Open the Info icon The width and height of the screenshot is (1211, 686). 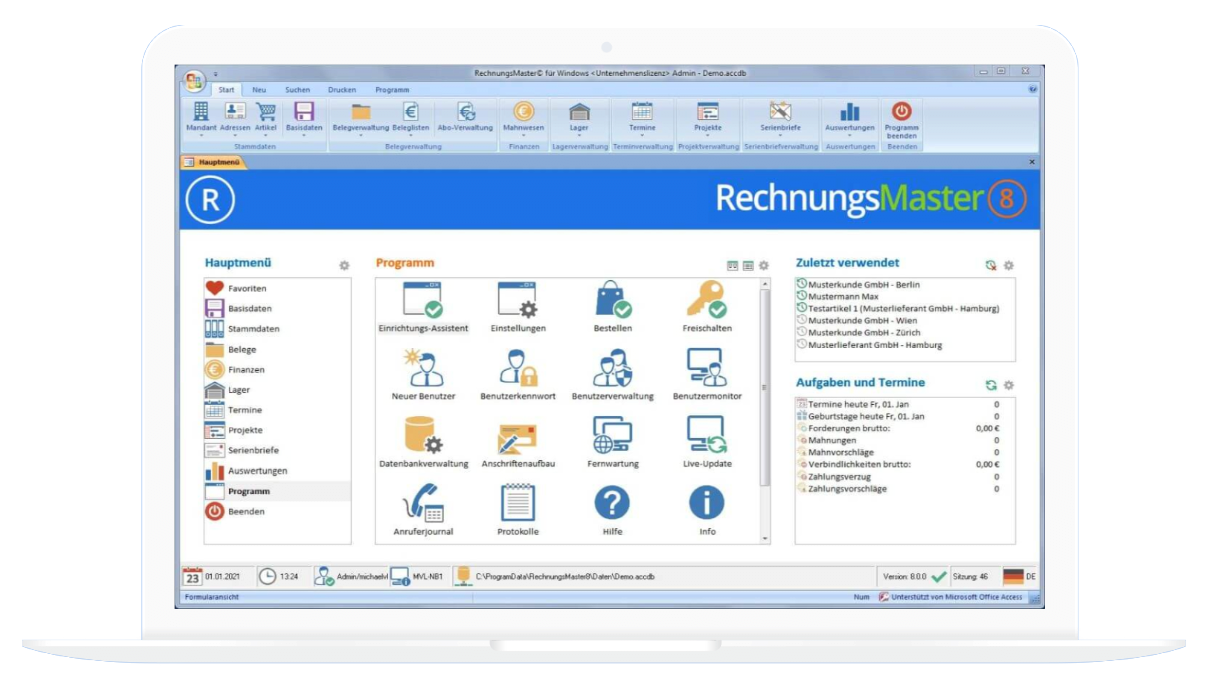tap(707, 511)
